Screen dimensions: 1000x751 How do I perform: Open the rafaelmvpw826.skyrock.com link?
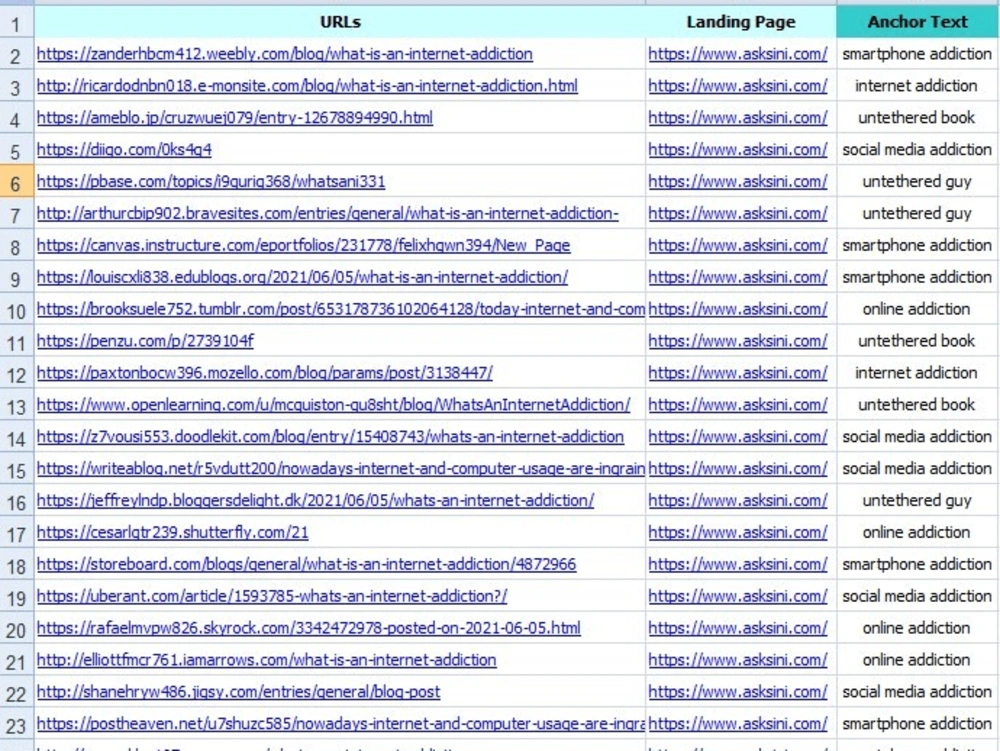point(309,628)
